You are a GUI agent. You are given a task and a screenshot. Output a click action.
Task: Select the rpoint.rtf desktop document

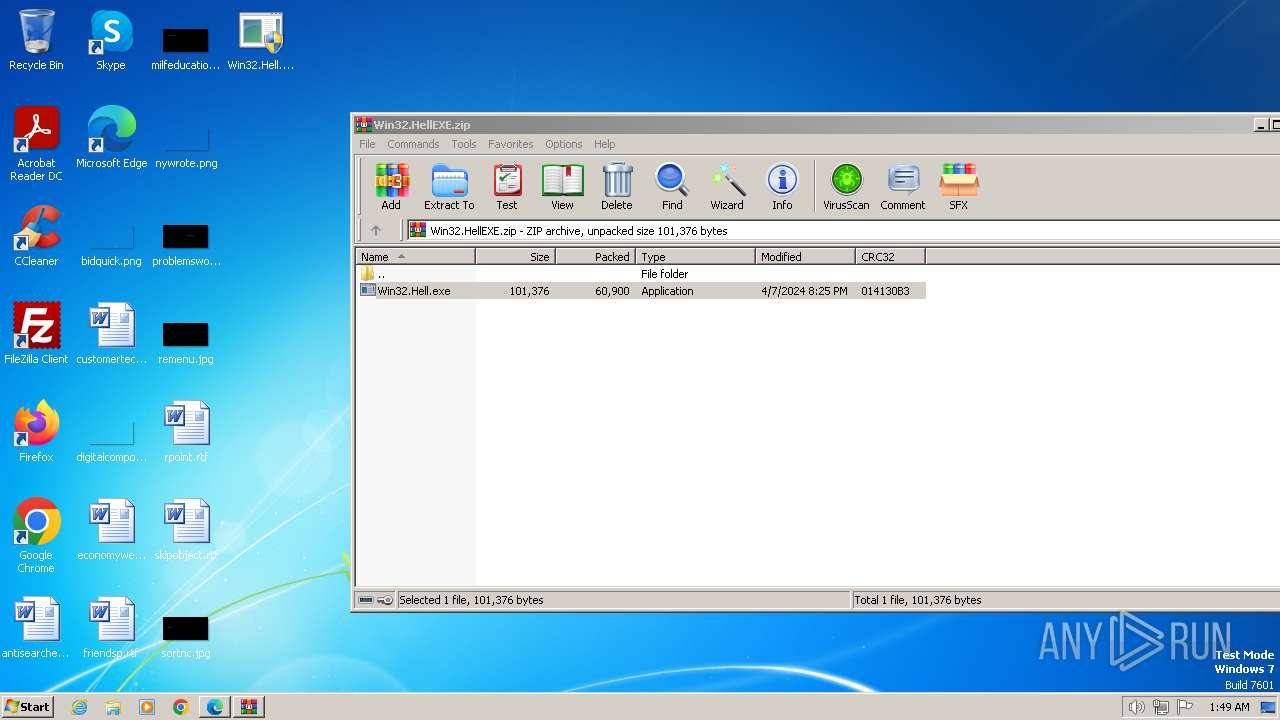click(x=186, y=433)
